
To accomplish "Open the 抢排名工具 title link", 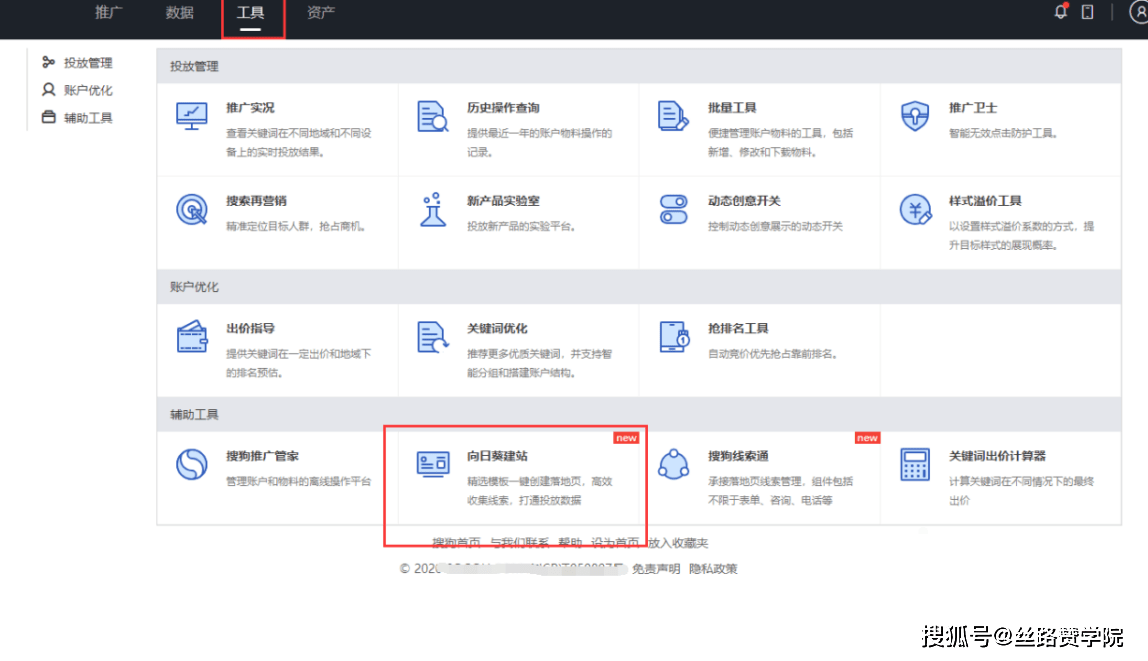I will (x=738, y=328).
